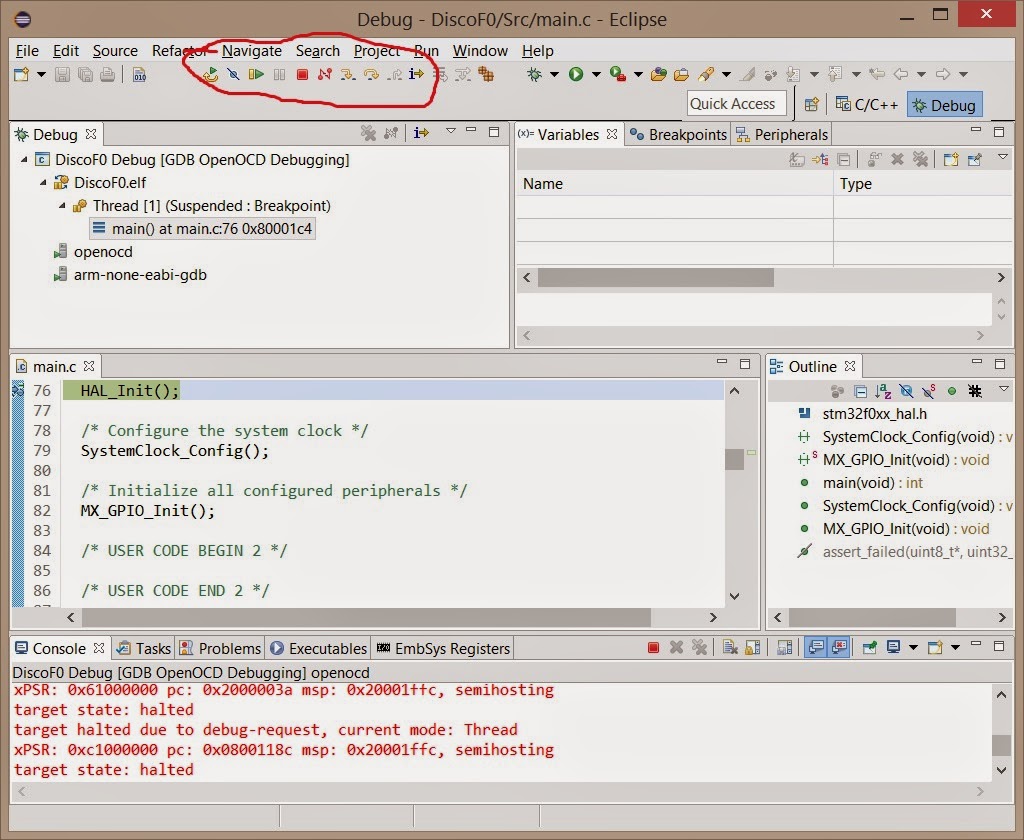Collapse the DiscoF0.elf tree node
1024x840 pixels.
pyautogui.click(x=43, y=182)
